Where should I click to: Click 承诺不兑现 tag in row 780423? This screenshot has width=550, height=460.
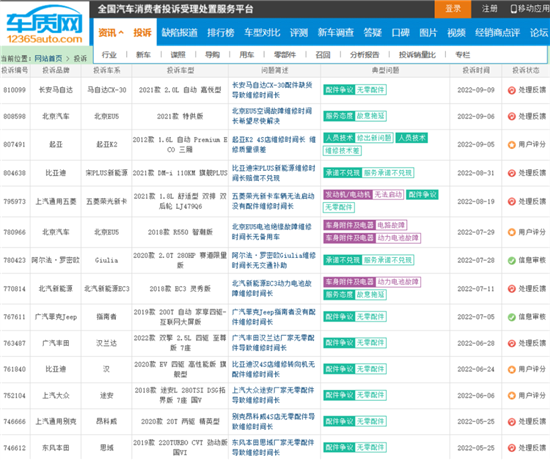tap(342, 260)
